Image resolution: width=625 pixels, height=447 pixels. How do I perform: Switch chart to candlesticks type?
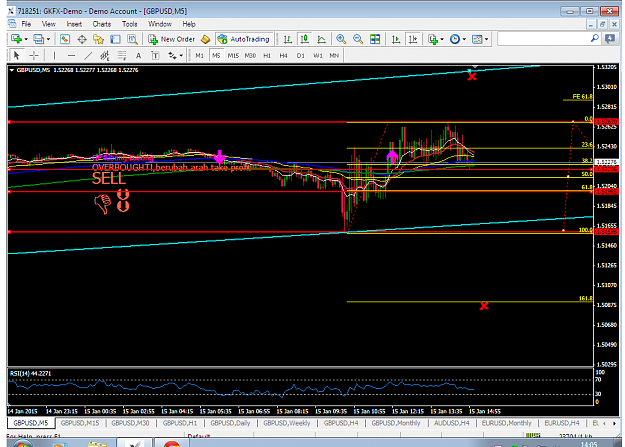(305, 39)
